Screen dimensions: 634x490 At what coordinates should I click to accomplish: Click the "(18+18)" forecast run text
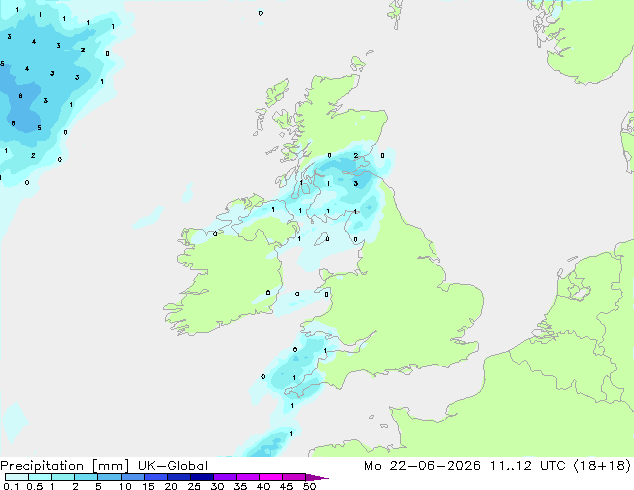(x=602, y=466)
